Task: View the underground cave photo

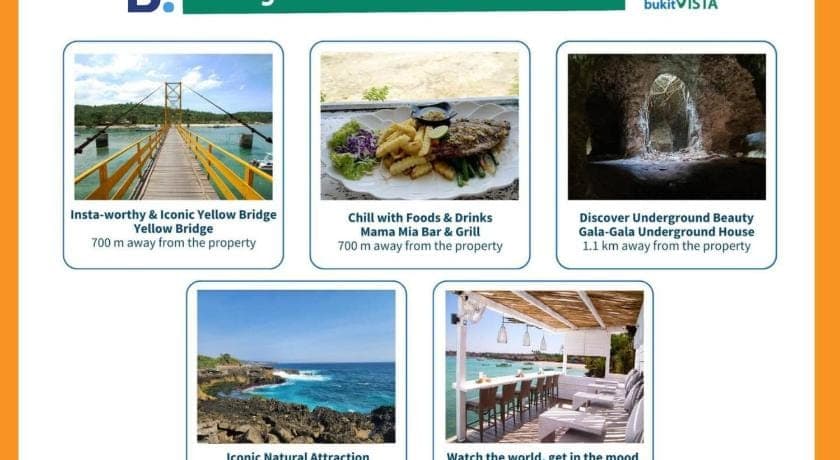Action: click(x=666, y=127)
